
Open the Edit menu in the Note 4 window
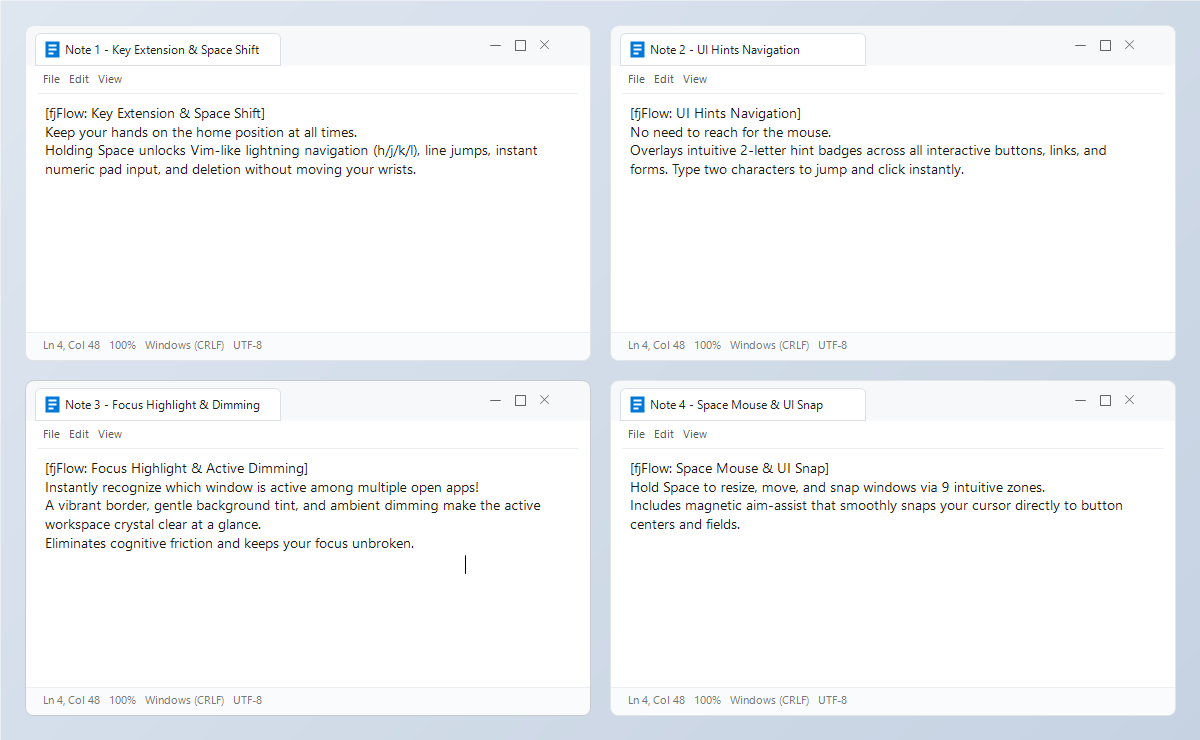(x=664, y=434)
